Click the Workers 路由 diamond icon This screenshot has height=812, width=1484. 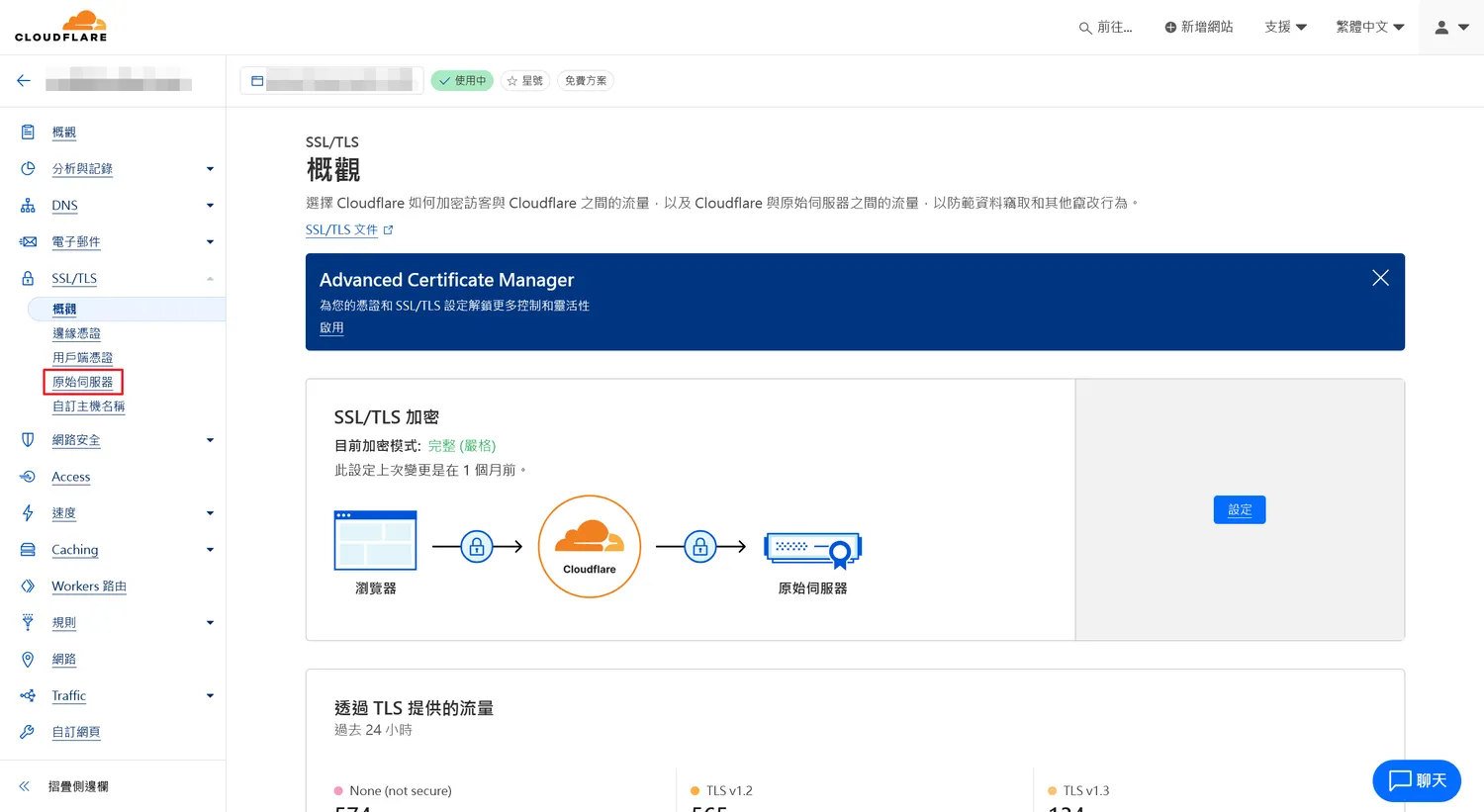click(x=28, y=586)
